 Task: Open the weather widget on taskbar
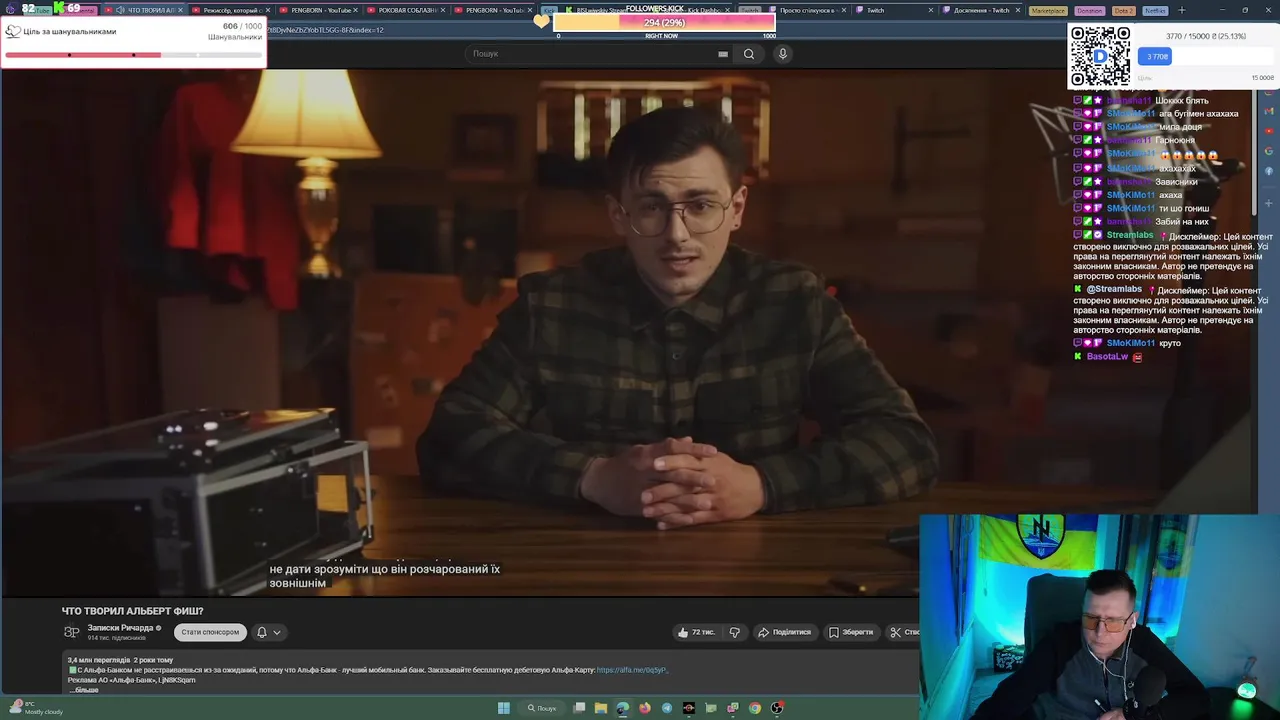35,708
